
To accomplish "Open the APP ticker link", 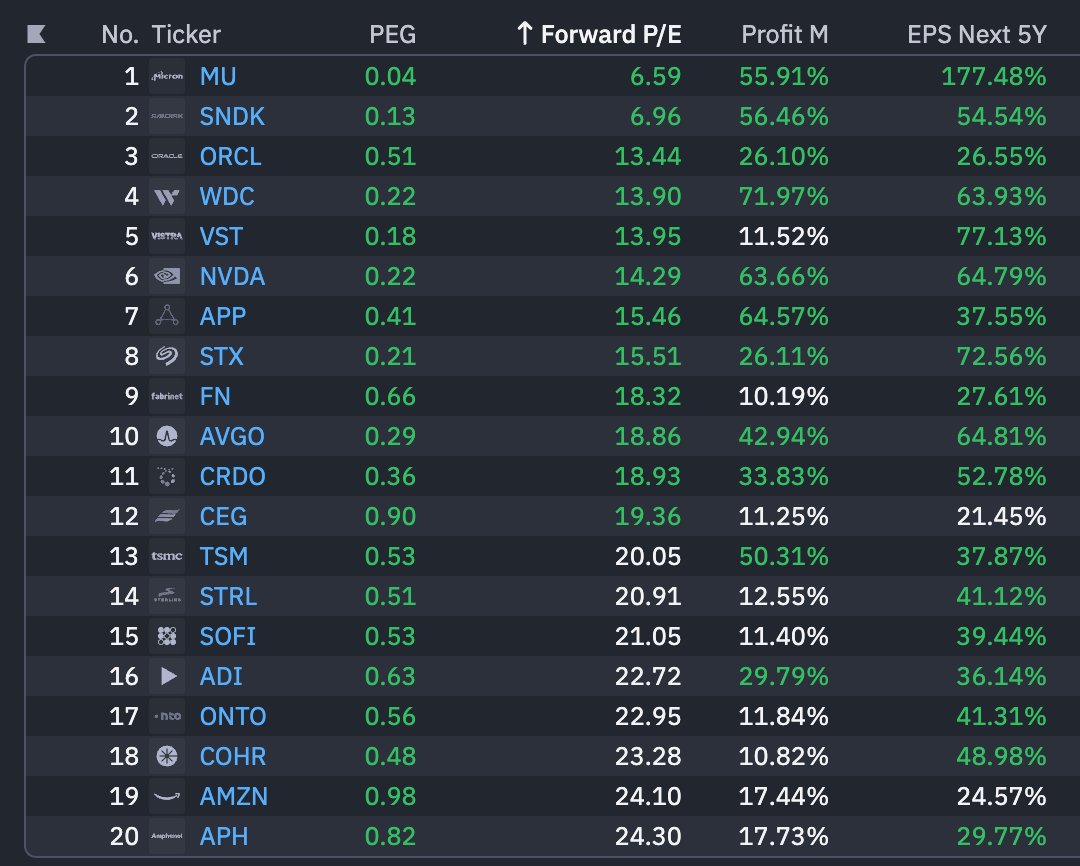I will (222, 316).
